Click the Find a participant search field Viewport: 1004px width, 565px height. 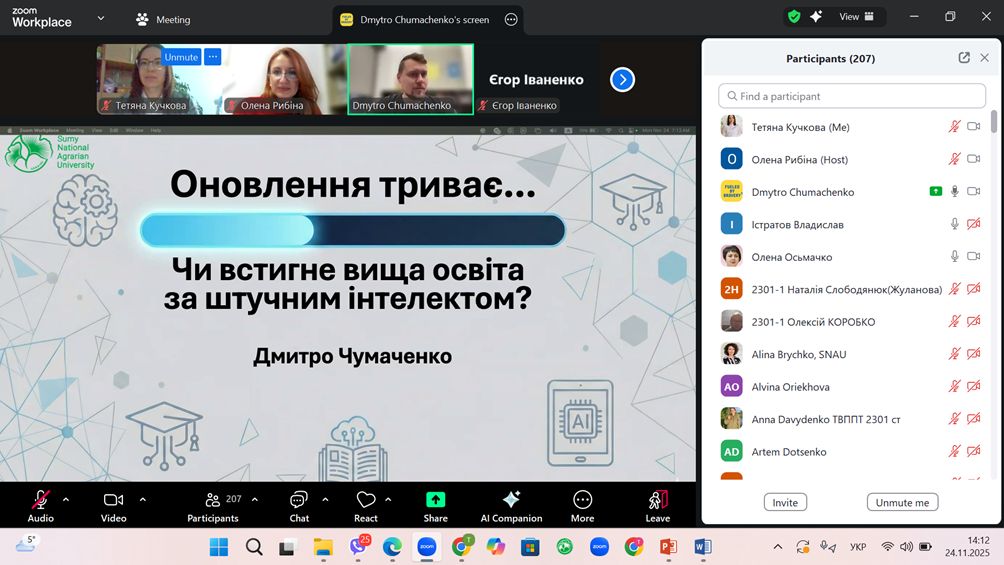click(852, 96)
